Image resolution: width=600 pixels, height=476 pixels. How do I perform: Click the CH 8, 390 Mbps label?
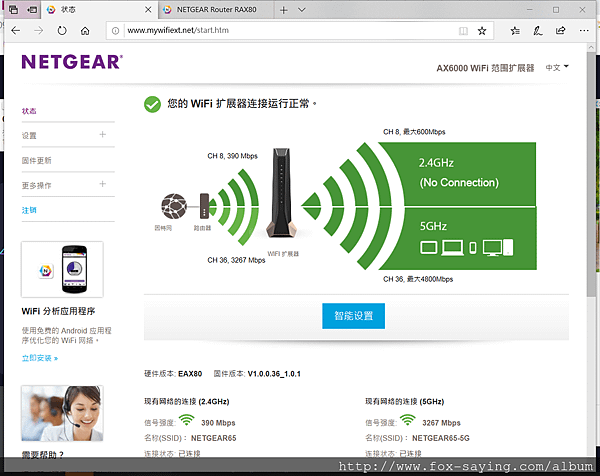232,156
